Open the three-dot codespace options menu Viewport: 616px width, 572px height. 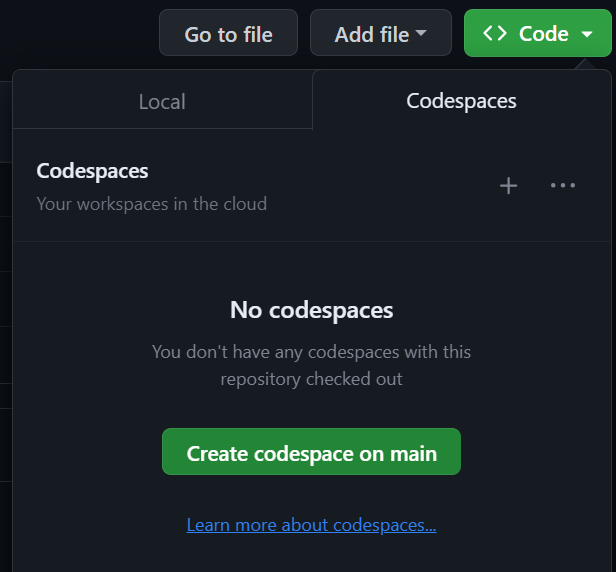[x=563, y=185]
